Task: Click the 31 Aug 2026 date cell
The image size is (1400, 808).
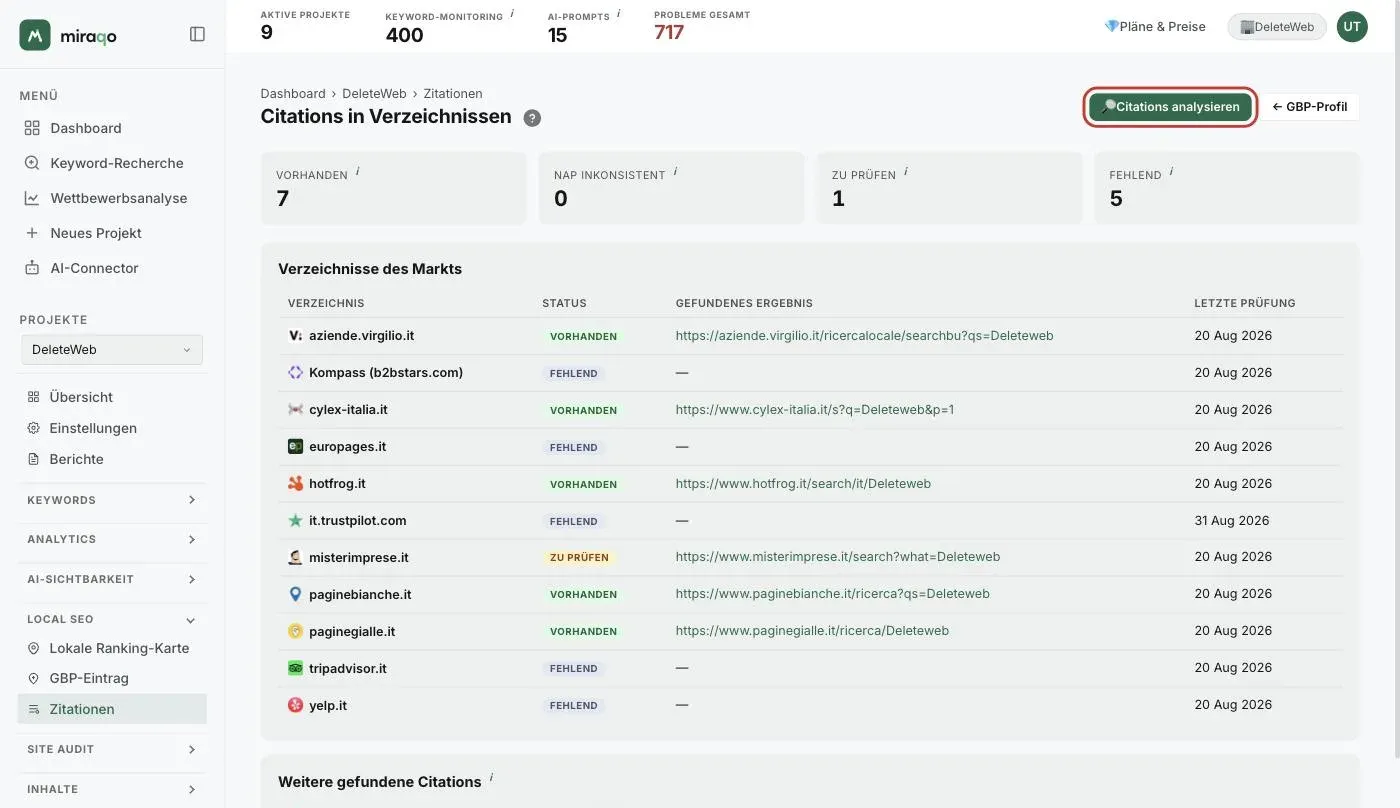Action: (1232, 521)
